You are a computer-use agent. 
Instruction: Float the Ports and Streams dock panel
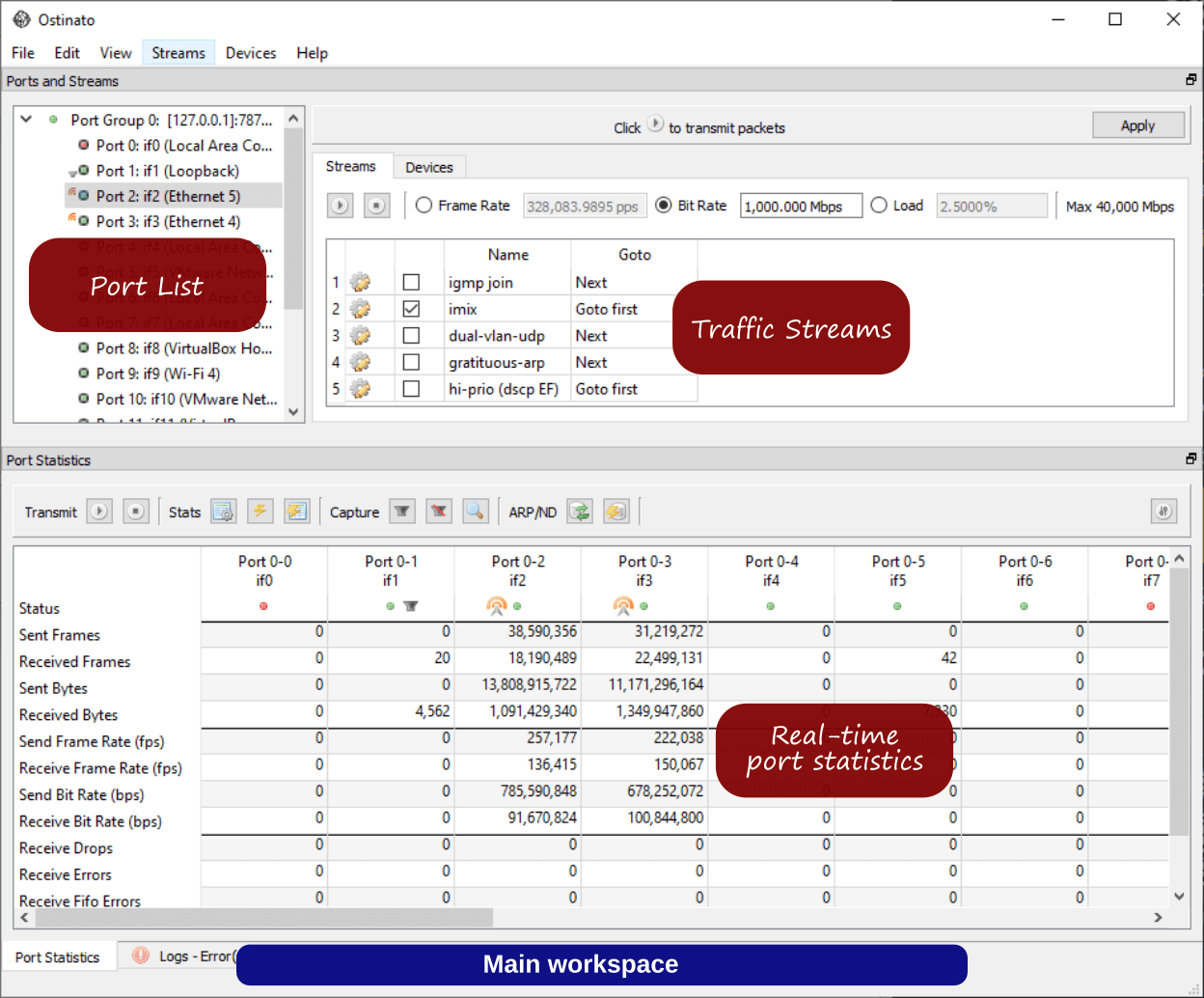tap(1191, 80)
